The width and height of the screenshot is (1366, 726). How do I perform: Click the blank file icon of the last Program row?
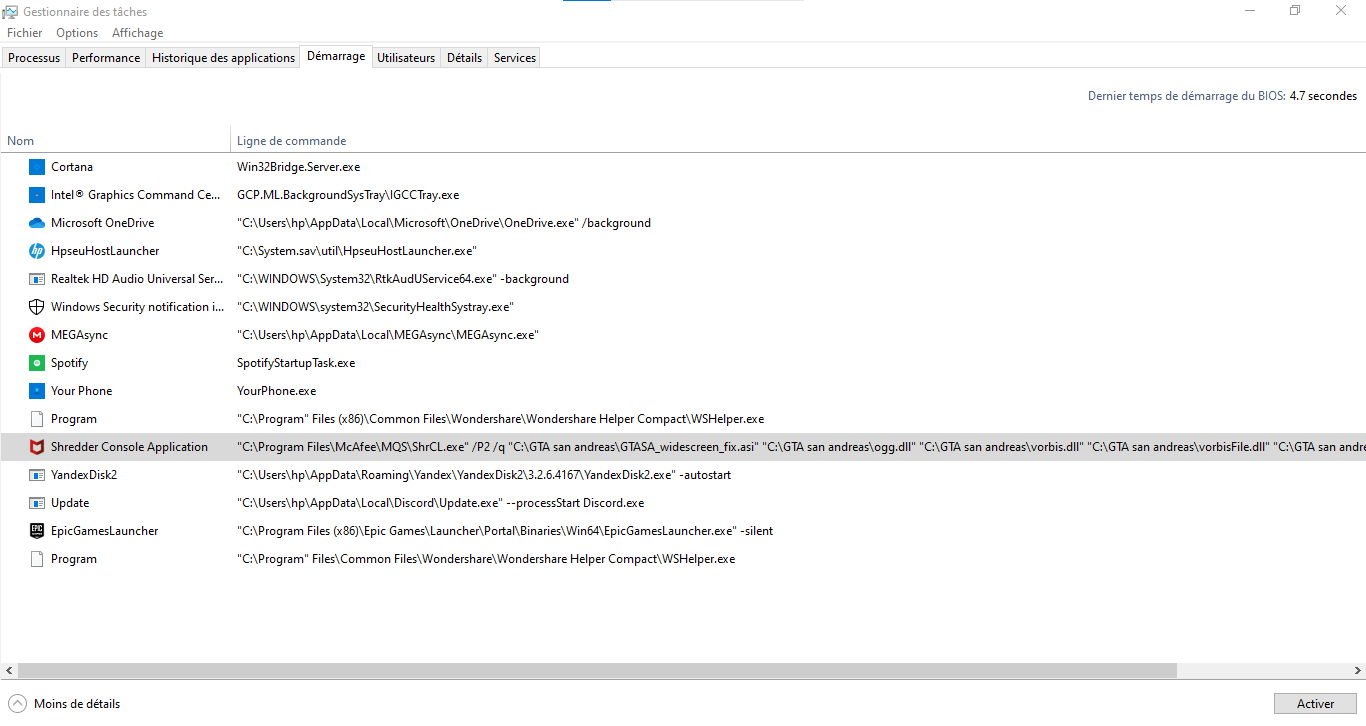click(37, 559)
